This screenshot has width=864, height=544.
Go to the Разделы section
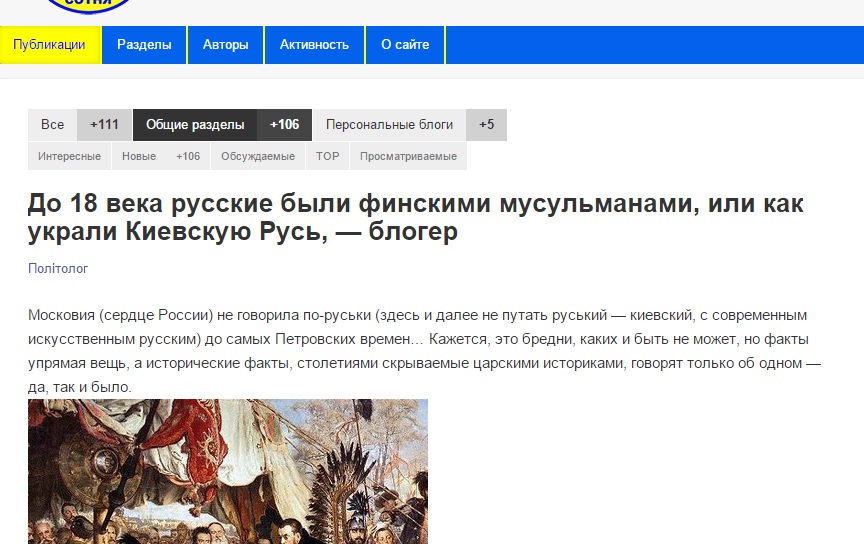pos(144,45)
